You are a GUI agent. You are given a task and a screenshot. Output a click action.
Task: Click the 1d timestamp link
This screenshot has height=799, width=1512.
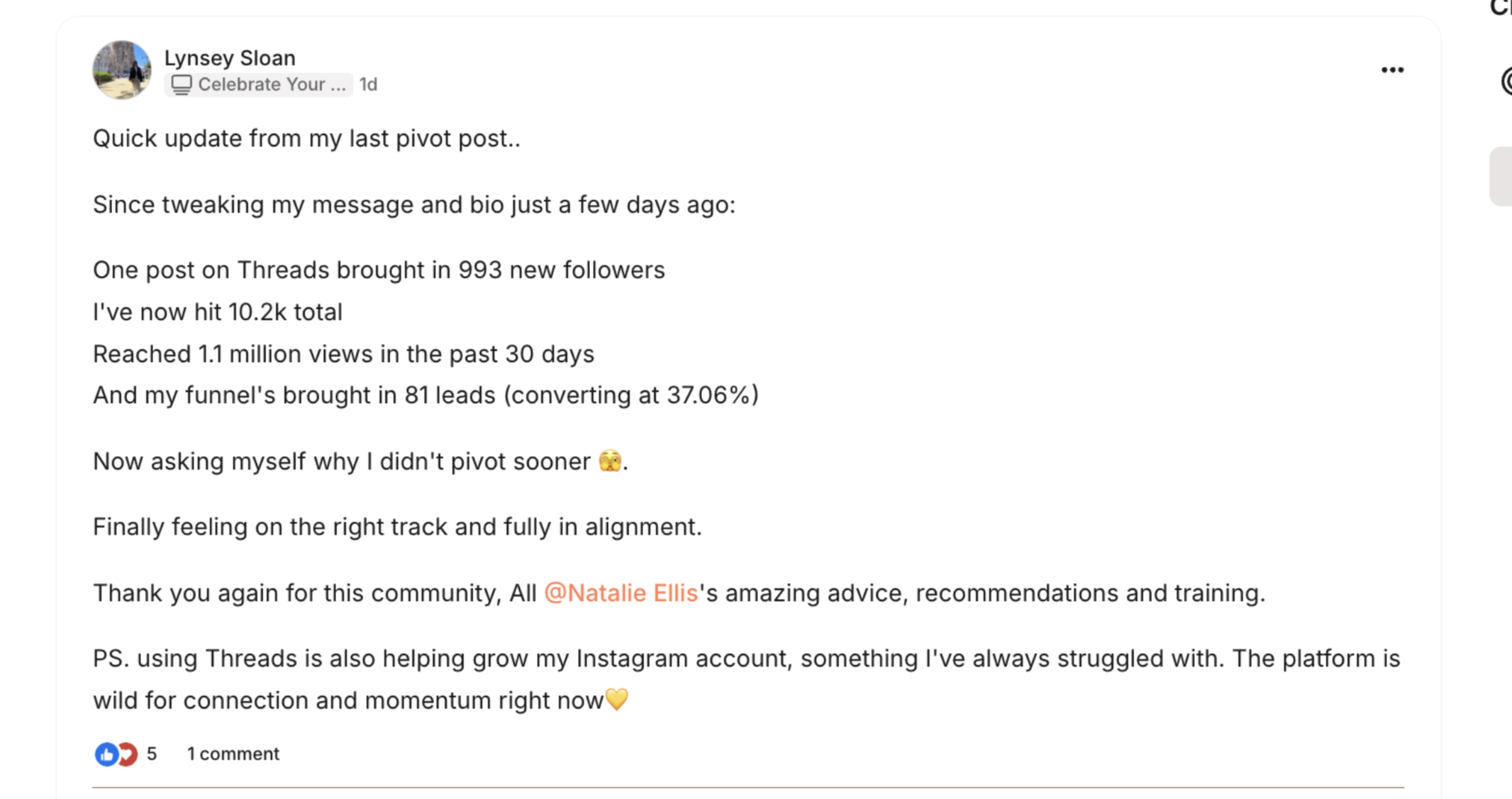point(367,84)
